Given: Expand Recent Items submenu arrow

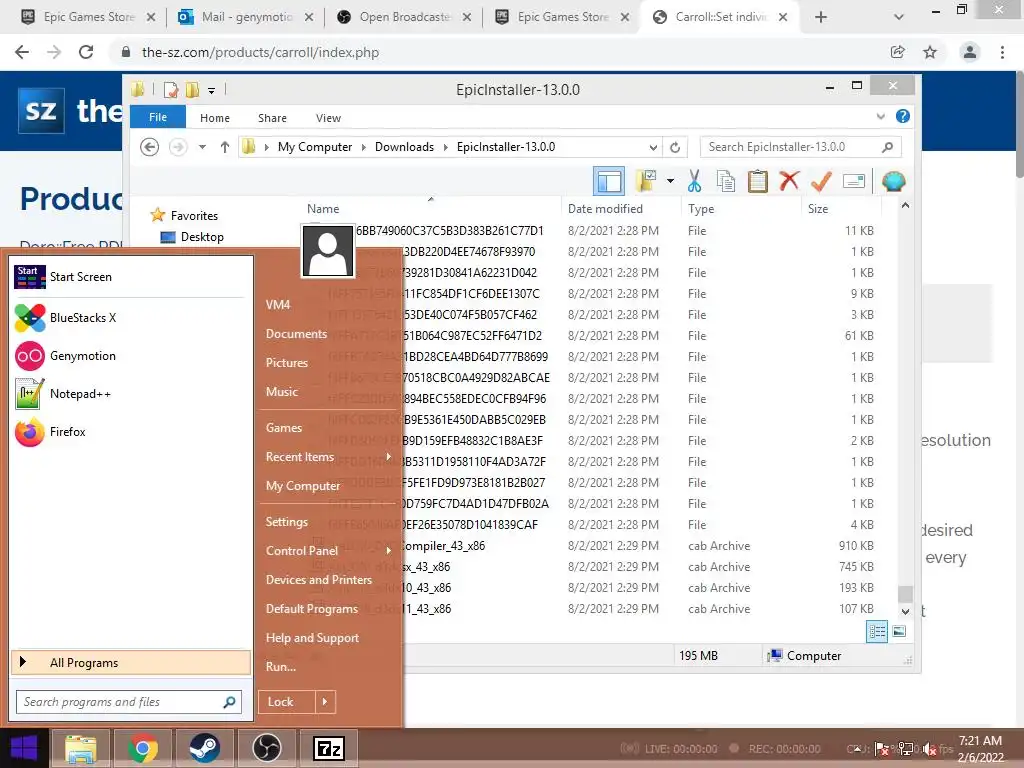Looking at the screenshot, I should [389, 456].
